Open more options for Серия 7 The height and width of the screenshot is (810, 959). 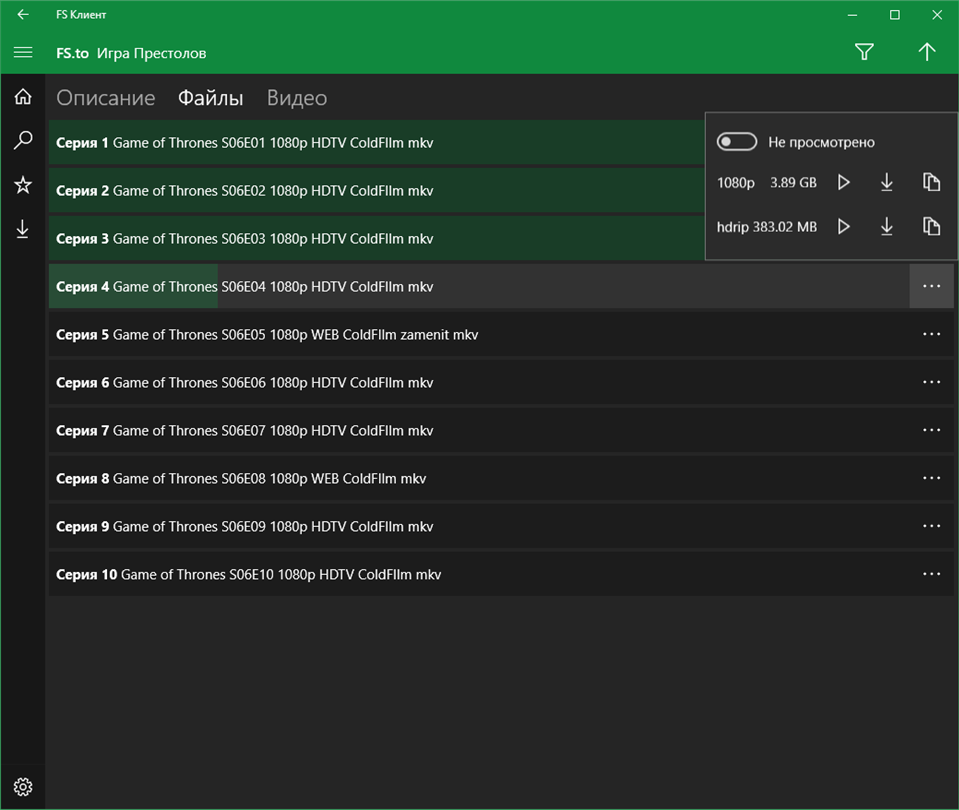[x=931, y=430]
